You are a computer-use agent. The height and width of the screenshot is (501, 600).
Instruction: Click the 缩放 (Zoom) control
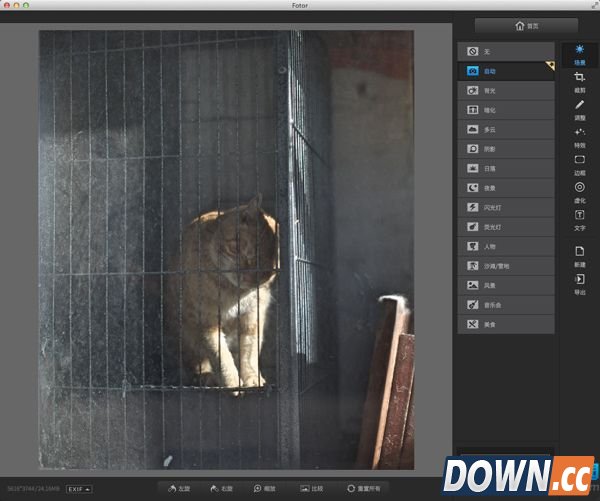pyautogui.click(x=265, y=489)
